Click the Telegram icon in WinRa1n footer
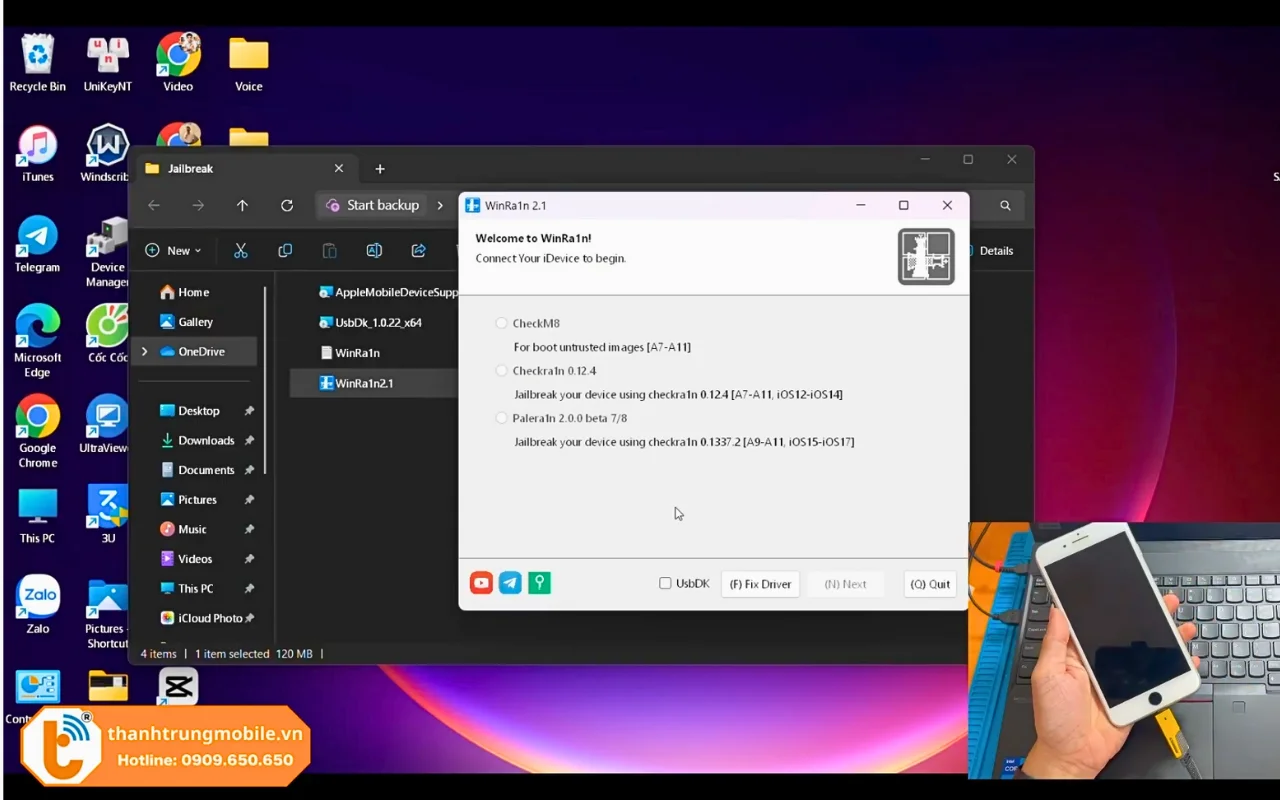 tap(510, 583)
